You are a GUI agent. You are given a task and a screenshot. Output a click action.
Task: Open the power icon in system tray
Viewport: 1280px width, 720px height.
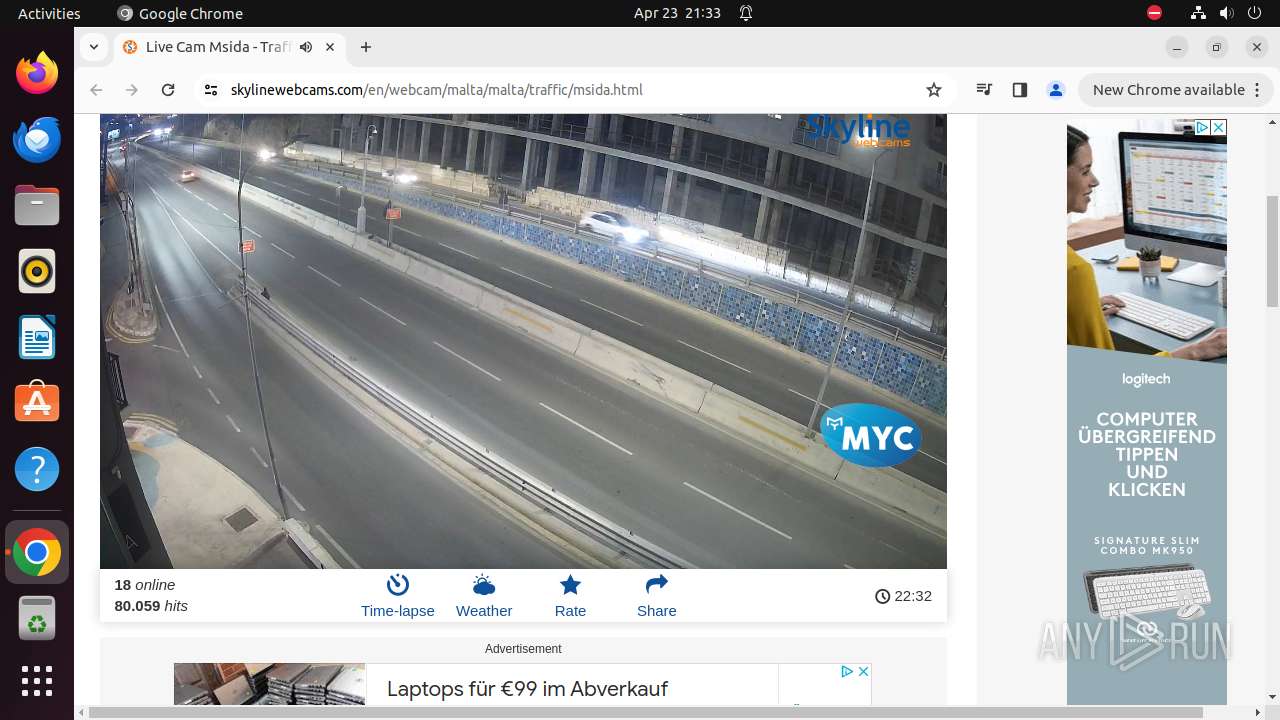tap(1255, 13)
